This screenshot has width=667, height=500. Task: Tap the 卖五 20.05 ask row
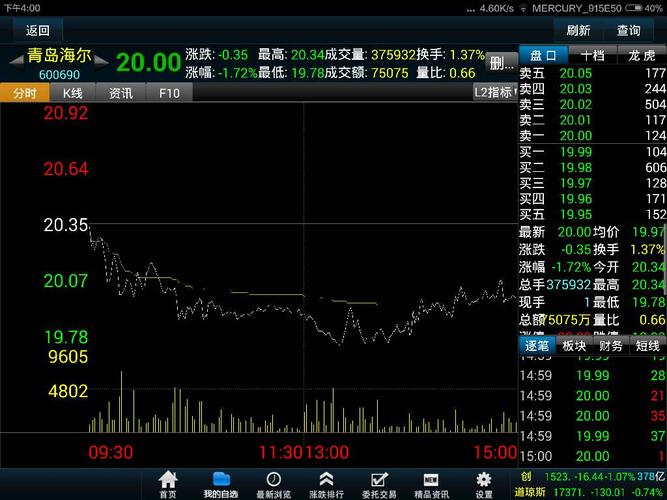pyautogui.click(x=593, y=73)
